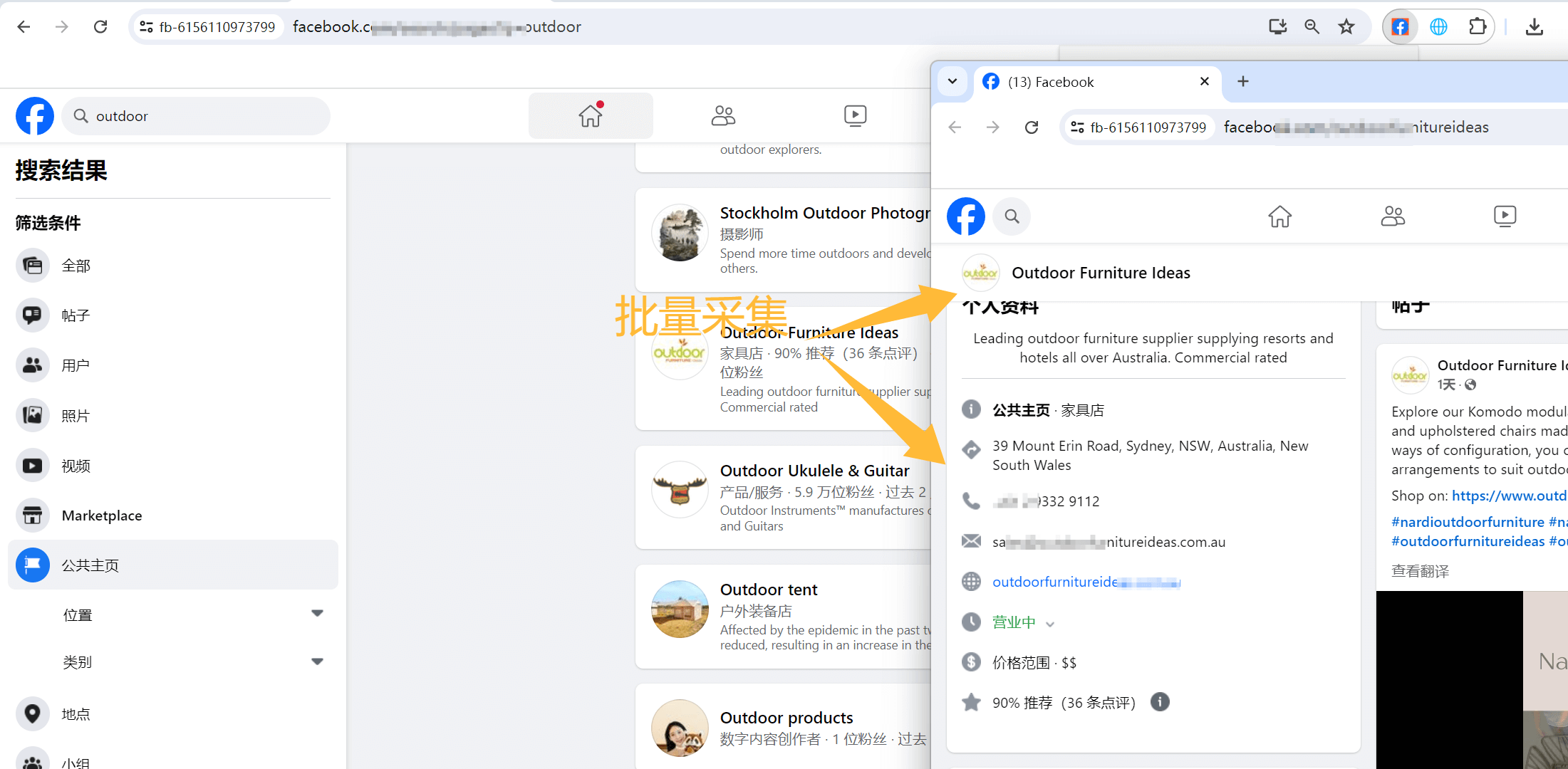Click site info icon in front window address bar

(x=1077, y=127)
